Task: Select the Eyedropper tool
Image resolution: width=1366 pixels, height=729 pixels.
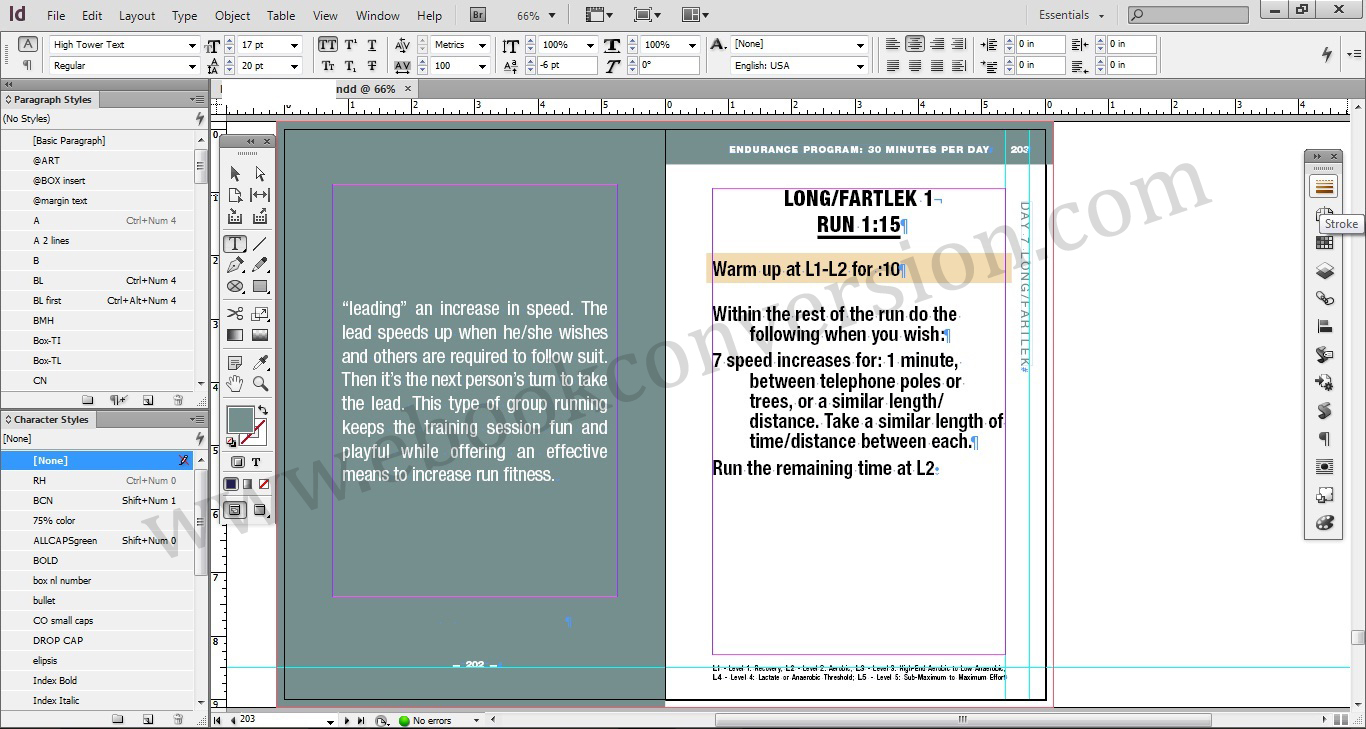Action: click(260, 363)
